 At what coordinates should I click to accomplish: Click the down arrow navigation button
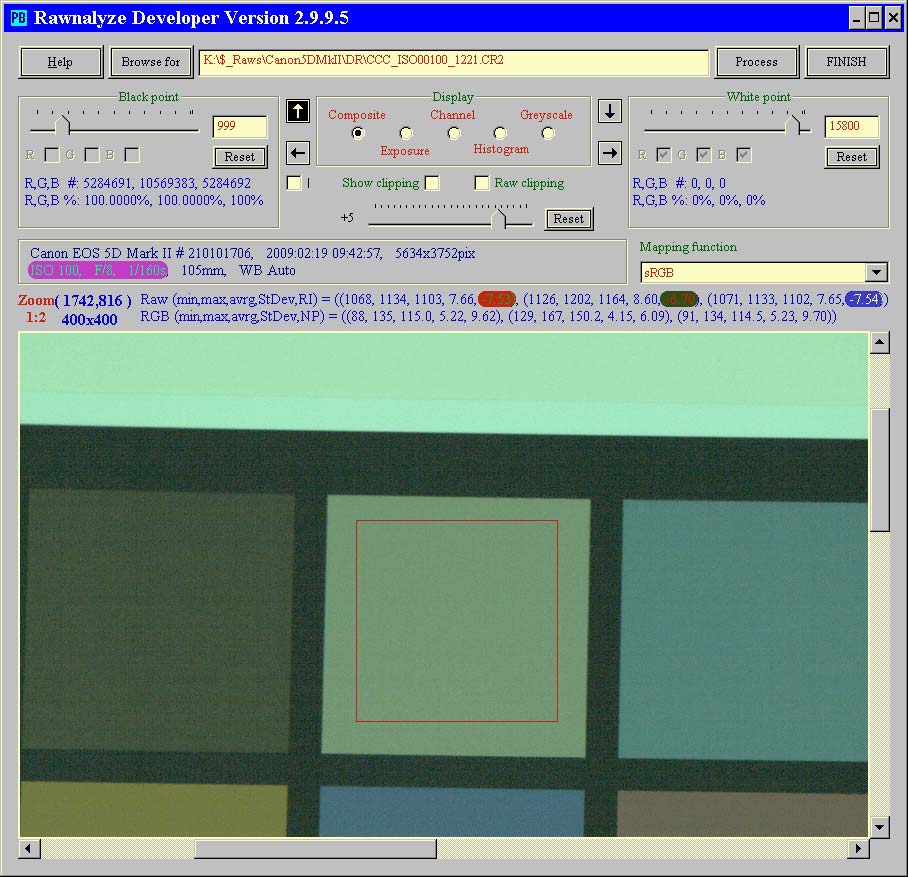pos(609,111)
